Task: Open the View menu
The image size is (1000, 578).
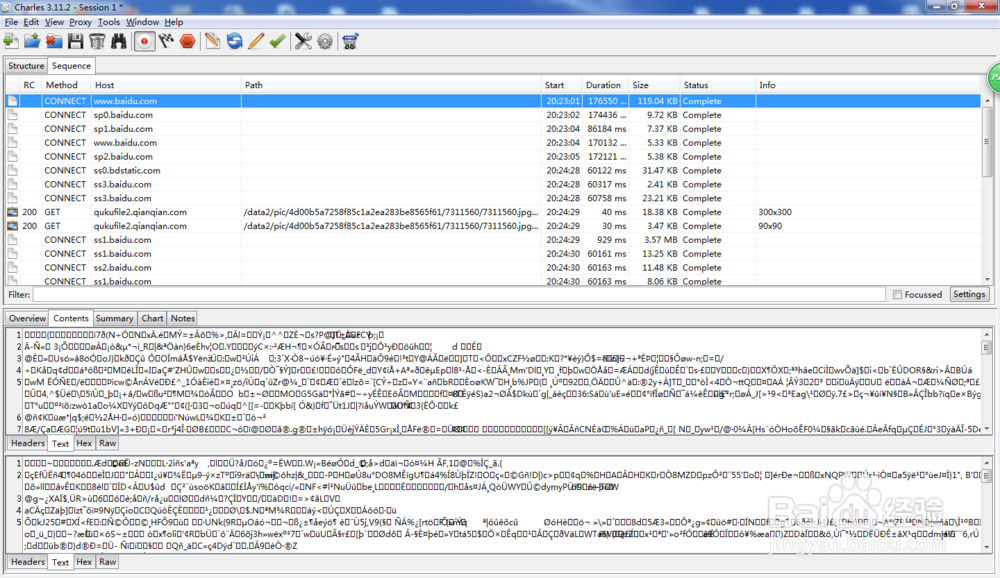Action: tap(54, 22)
